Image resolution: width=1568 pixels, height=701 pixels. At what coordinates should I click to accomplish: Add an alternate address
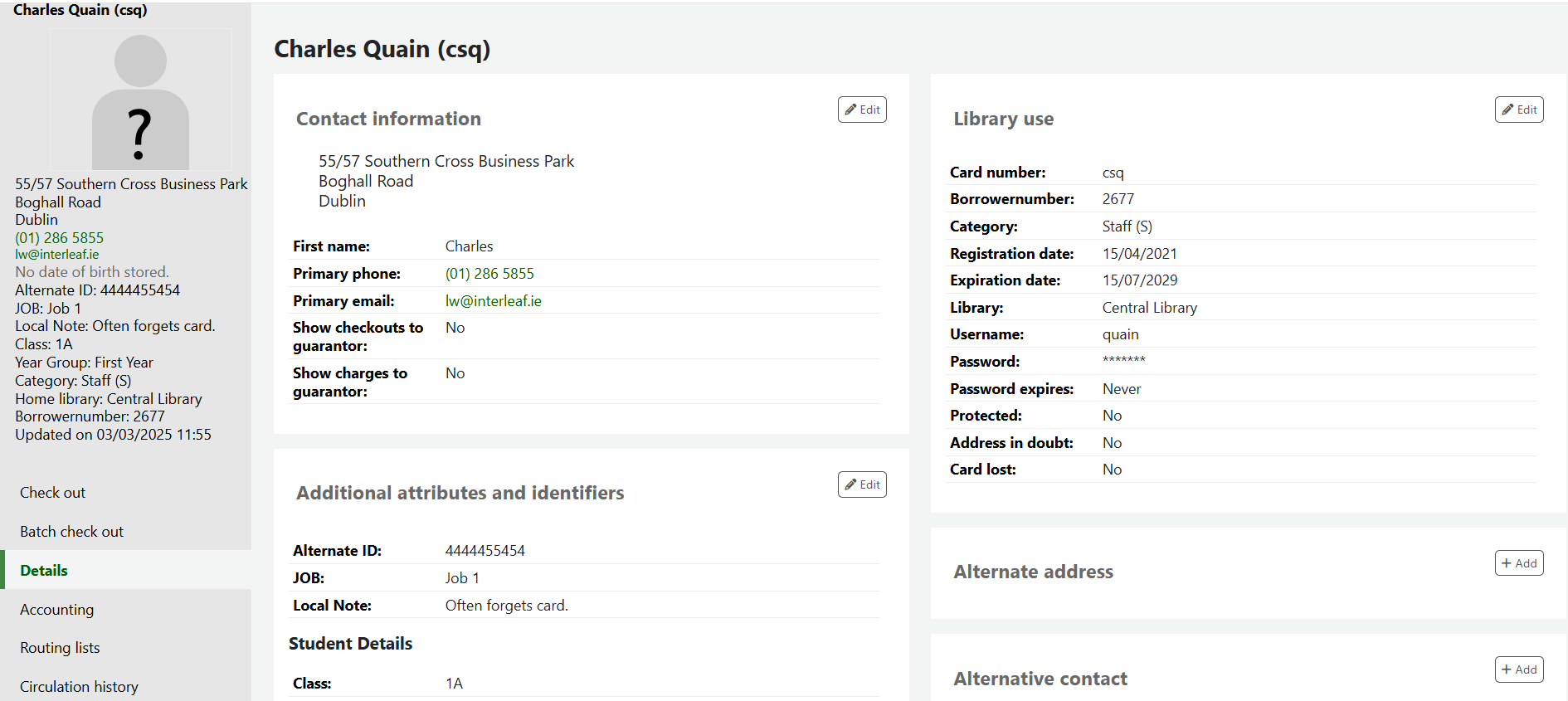tap(1519, 563)
